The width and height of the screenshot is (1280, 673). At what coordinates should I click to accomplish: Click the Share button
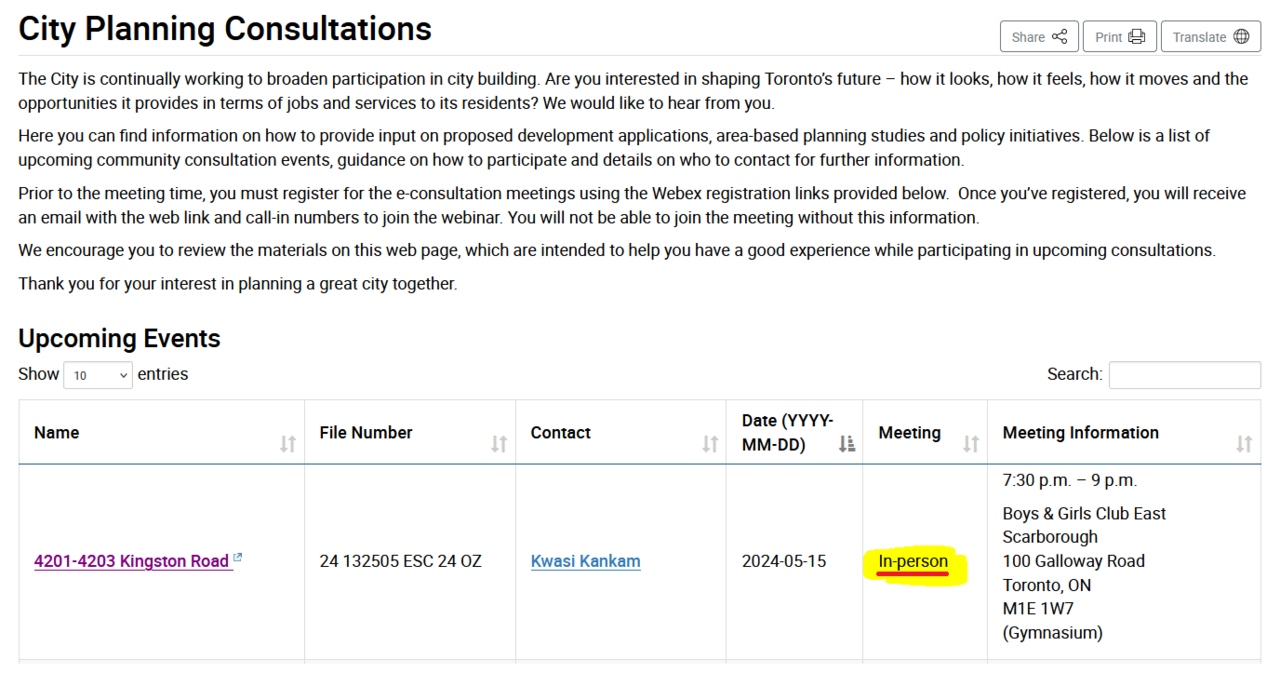(1038, 37)
